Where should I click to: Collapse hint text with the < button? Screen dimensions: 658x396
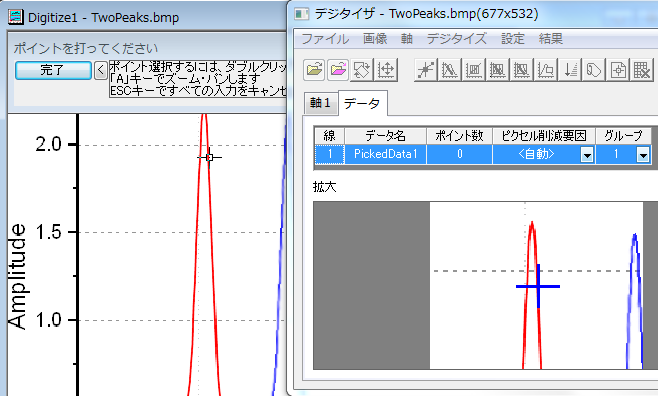tap(100, 70)
